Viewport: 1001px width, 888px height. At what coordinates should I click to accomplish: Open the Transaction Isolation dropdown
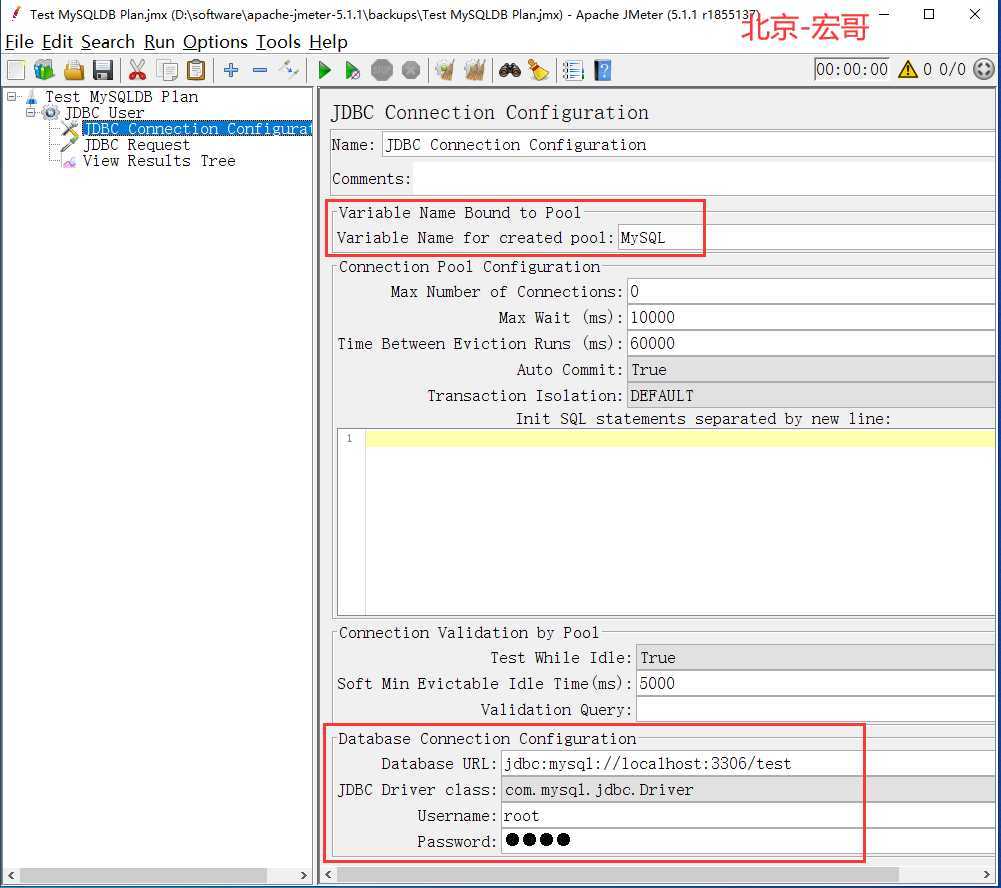810,396
